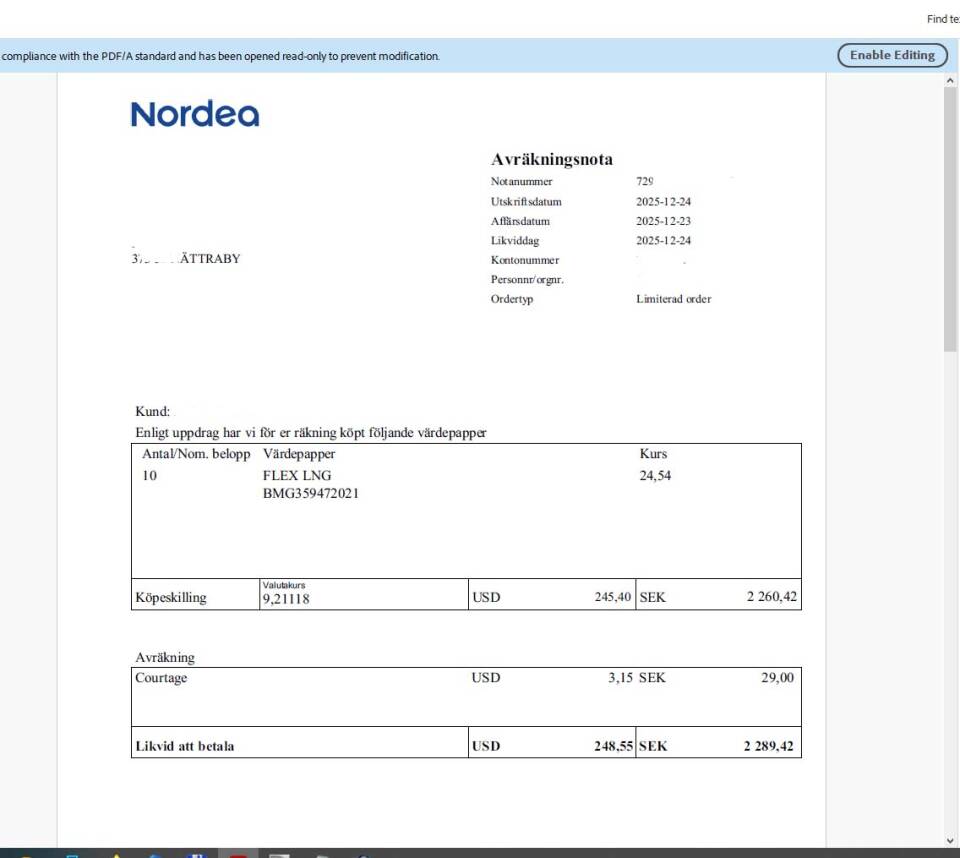Select the Limiterad order text

673,299
